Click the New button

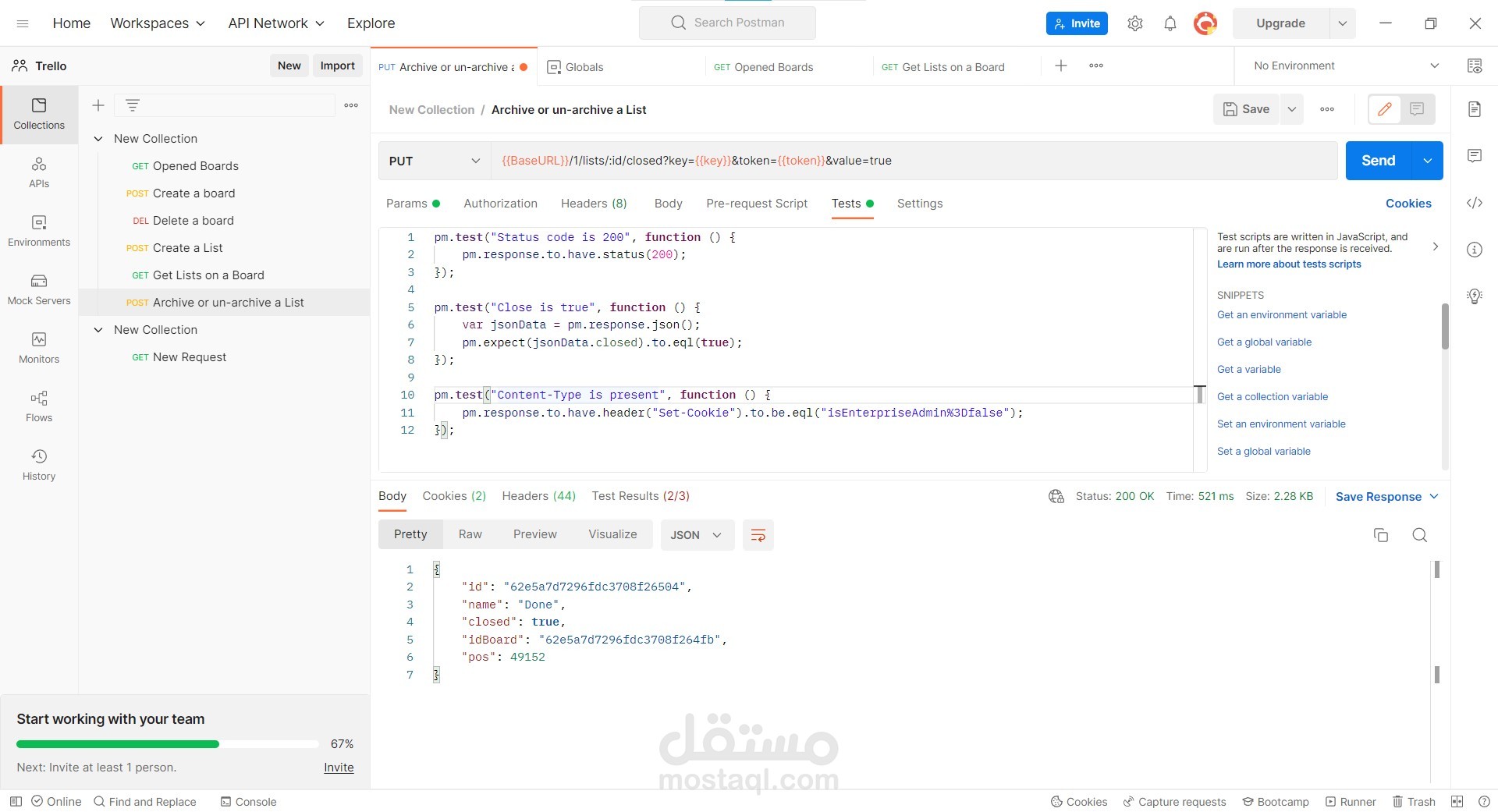click(x=289, y=66)
